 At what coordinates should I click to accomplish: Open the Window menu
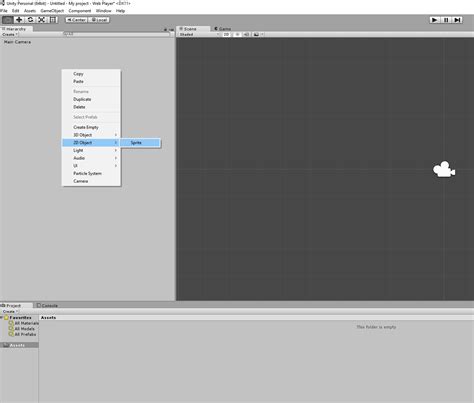[104, 11]
